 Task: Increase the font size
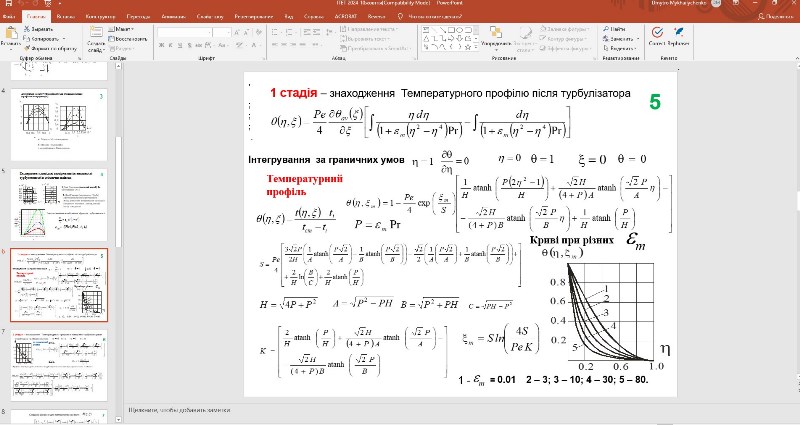237,33
